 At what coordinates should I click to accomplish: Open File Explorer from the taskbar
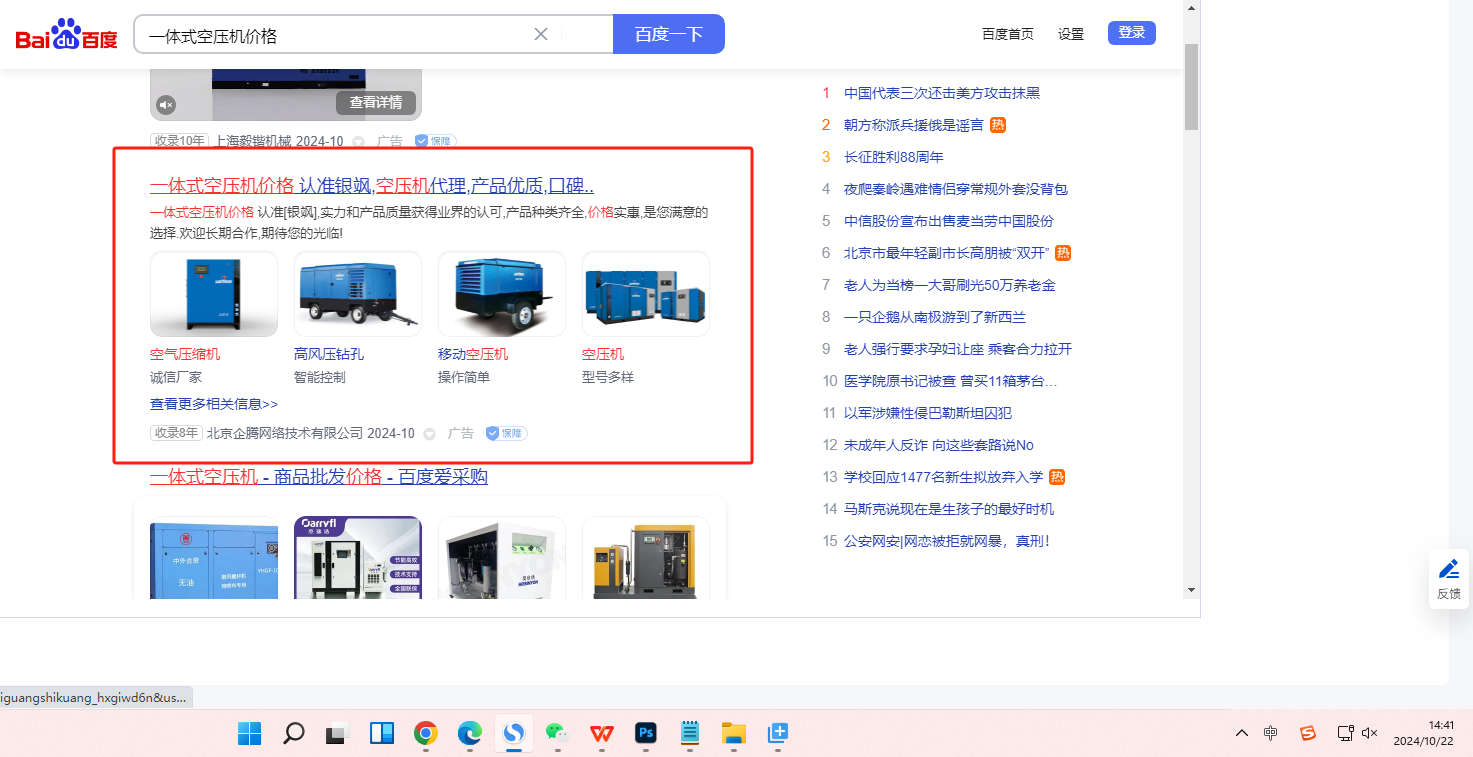click(x=734, y=734)
